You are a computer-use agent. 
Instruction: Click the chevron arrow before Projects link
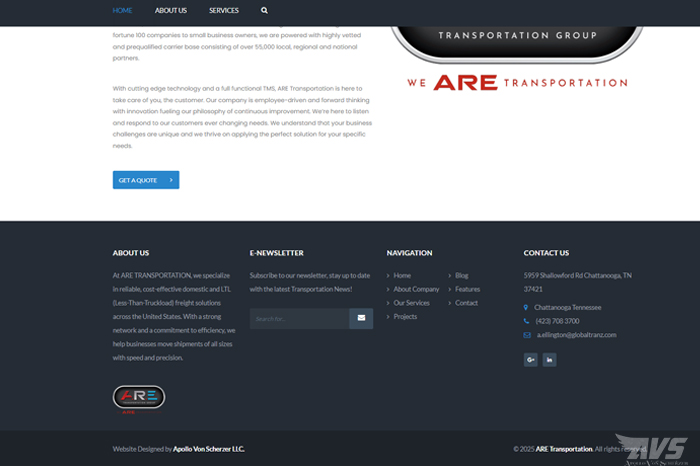[388, 317]
